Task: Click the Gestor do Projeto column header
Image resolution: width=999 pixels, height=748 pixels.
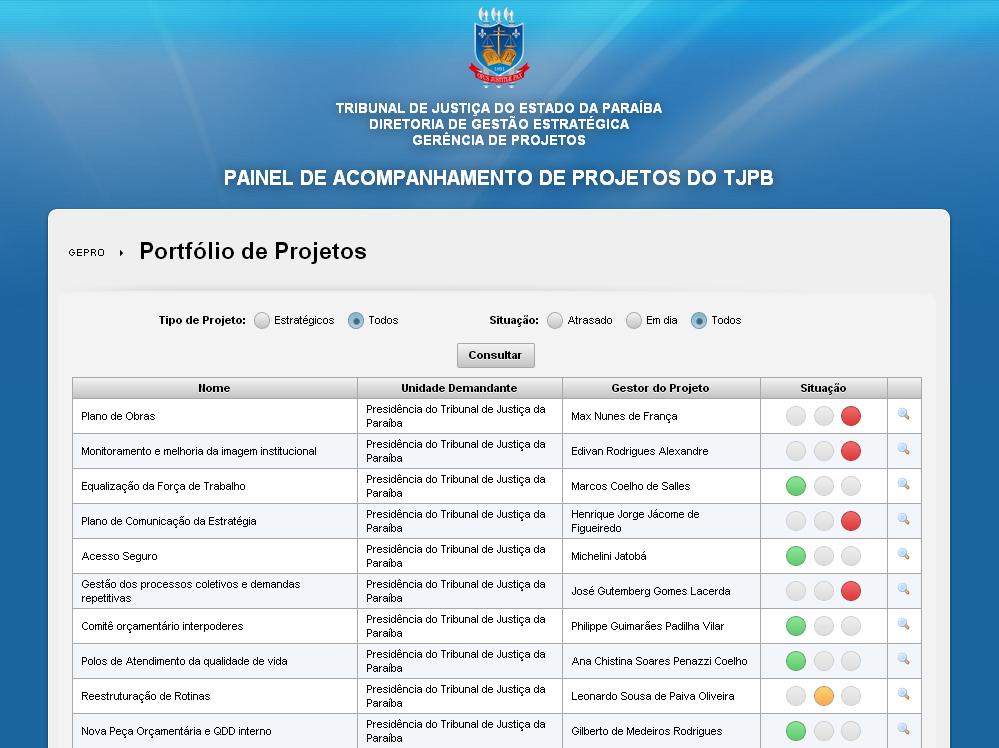Action: click(x=660, y=388)
